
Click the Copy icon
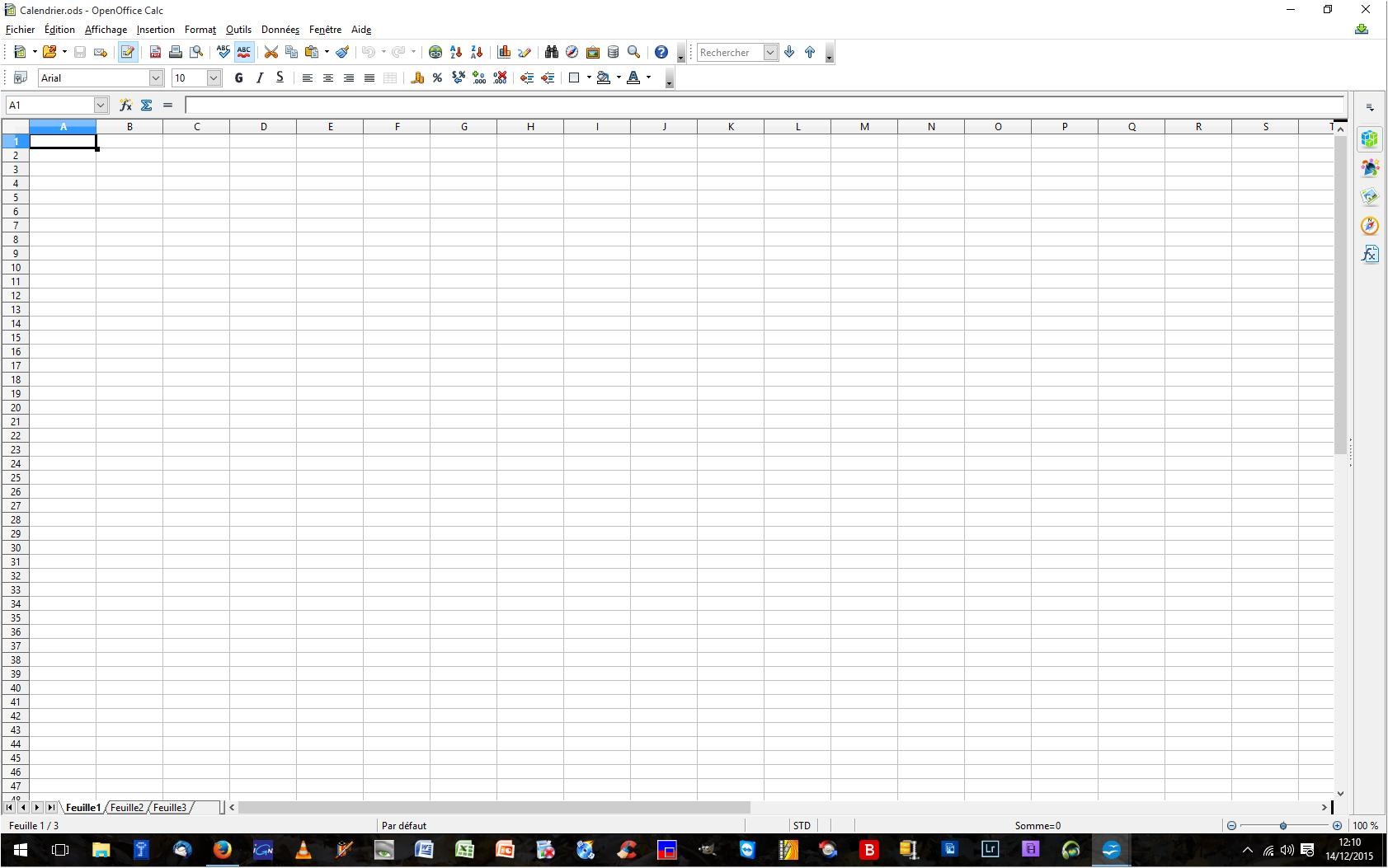click(291, 52)
